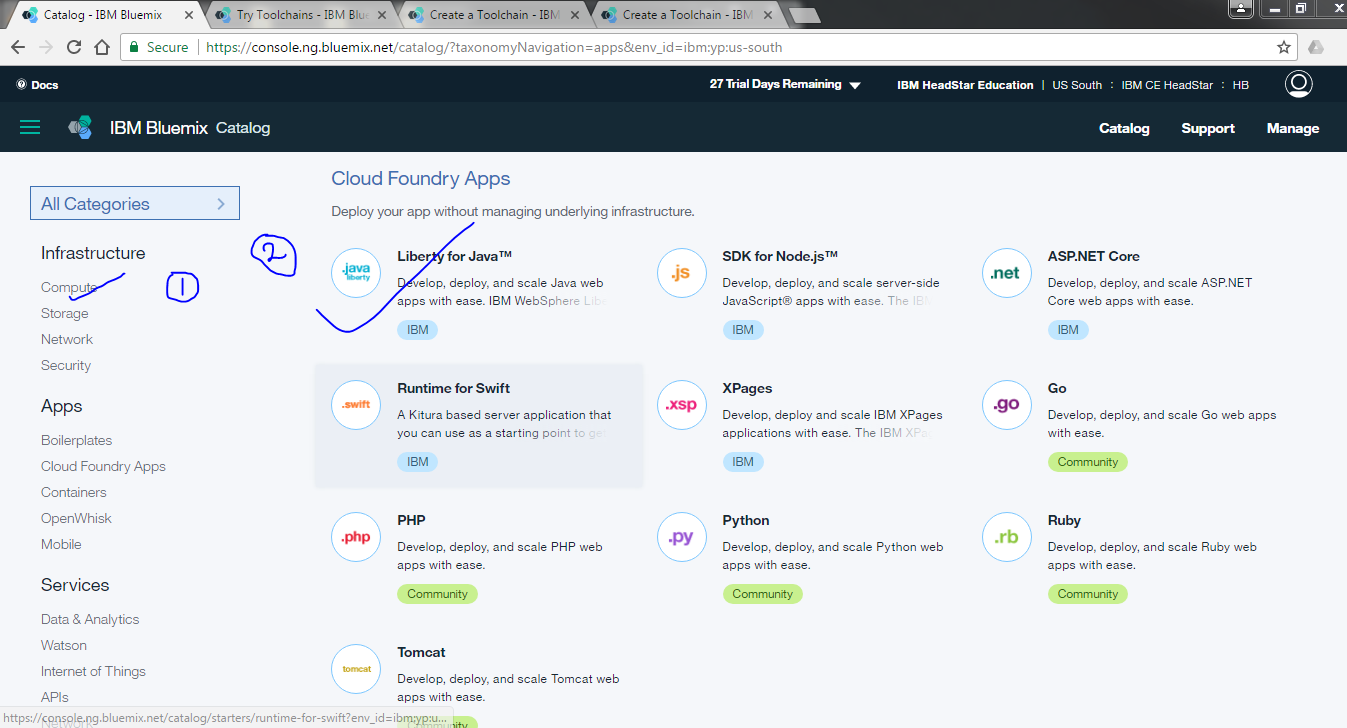Image resolution: width=1347 pixels, height=728 pixels.
Task: Open PHP .php icon
Action: (356, 537)
